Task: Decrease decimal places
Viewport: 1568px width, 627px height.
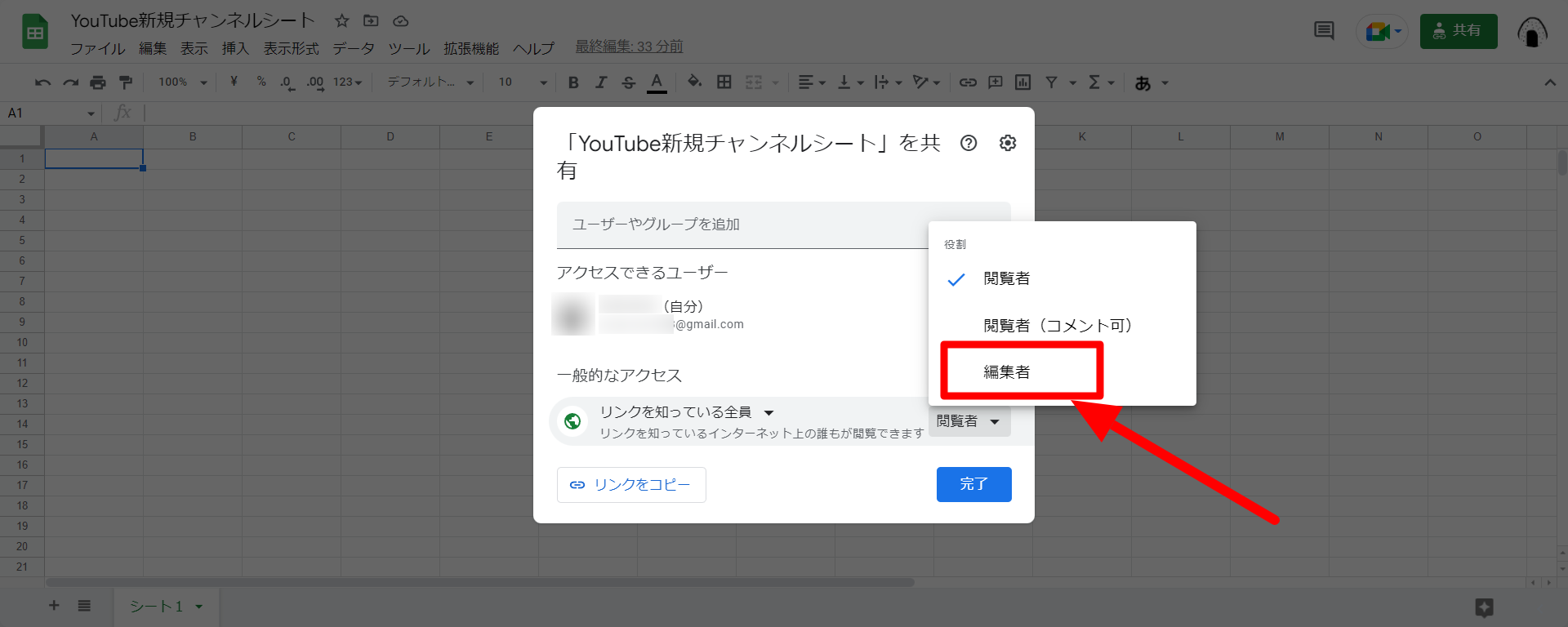Action: pyautogui.click(x=287, y=82)
